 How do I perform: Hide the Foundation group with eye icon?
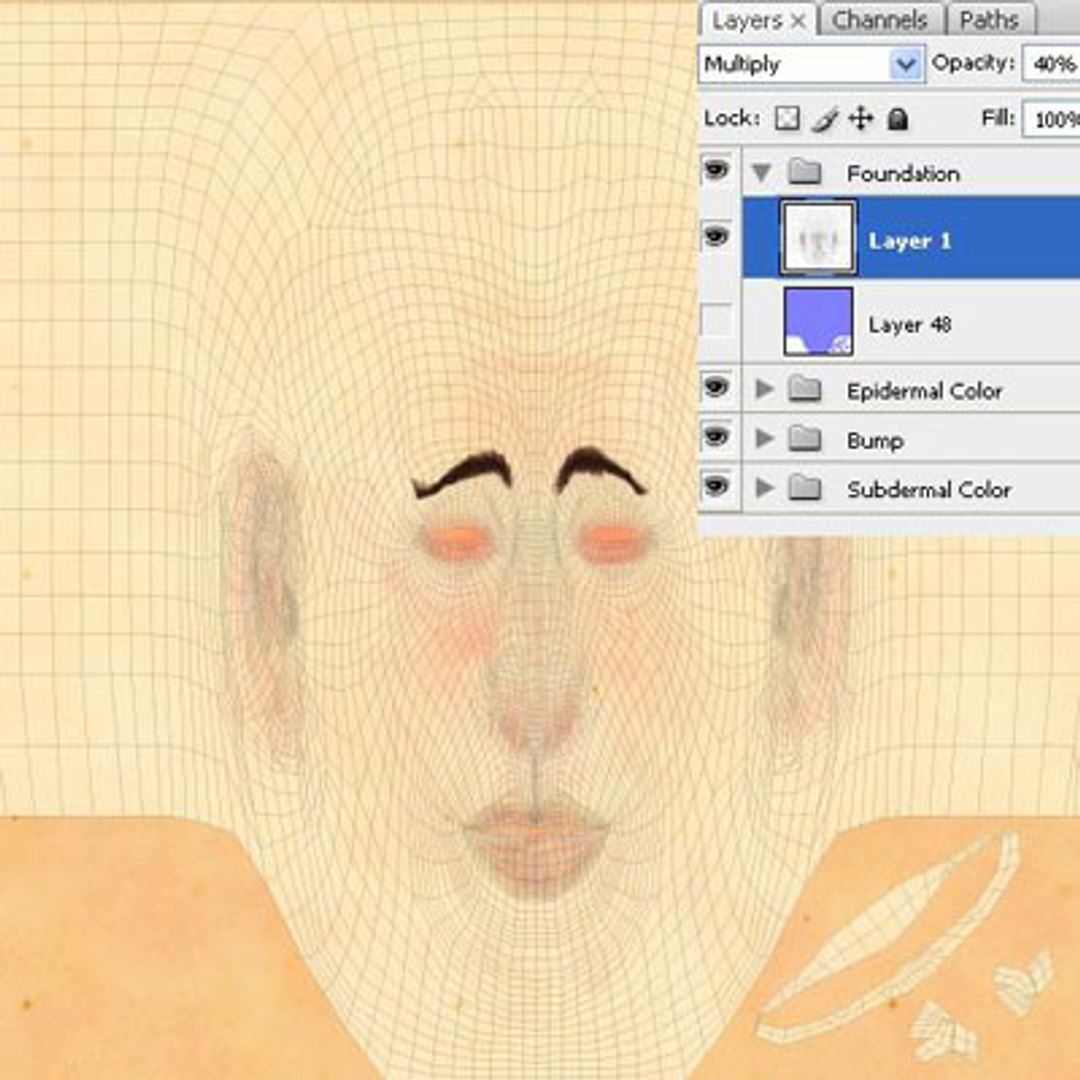click(x=716, y=169)
